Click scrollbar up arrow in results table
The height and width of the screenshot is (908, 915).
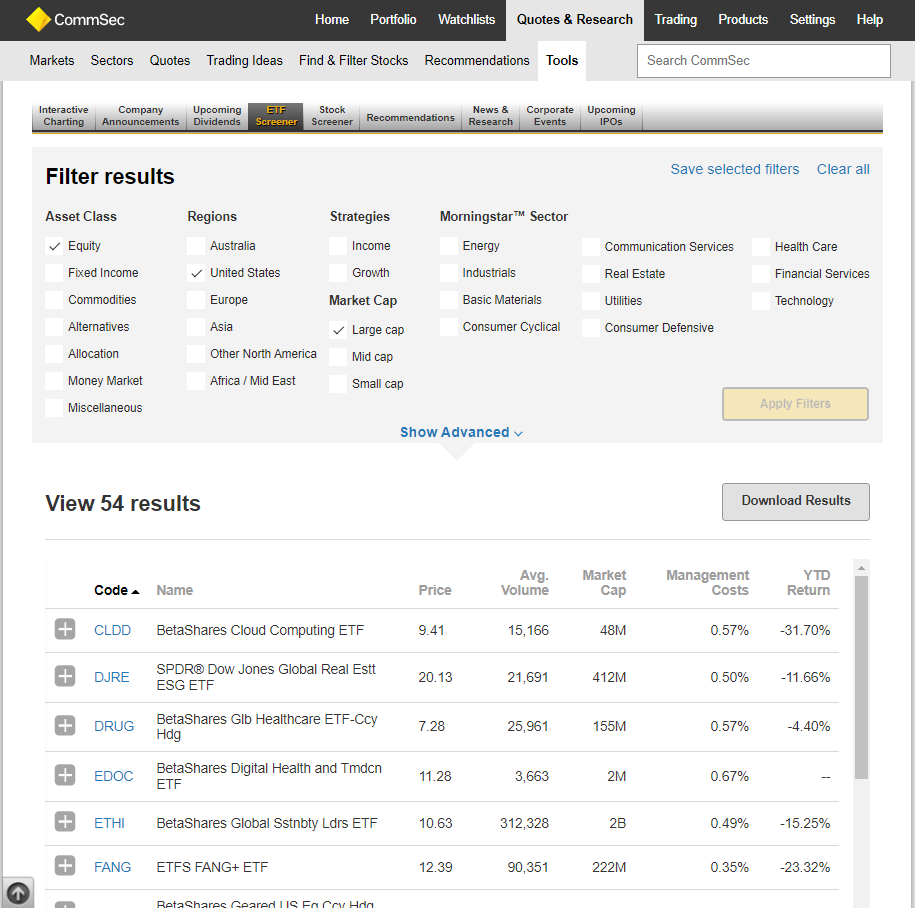862,568
